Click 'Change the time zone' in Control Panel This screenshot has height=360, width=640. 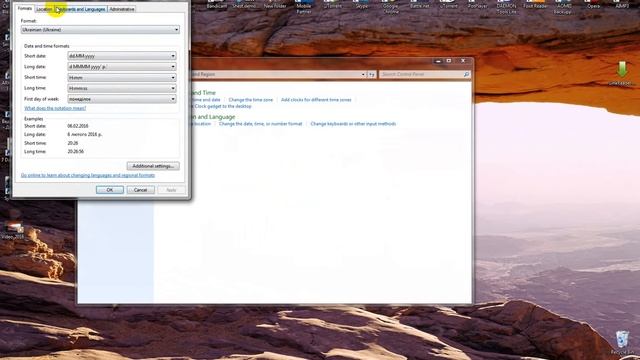pos(251,100)
